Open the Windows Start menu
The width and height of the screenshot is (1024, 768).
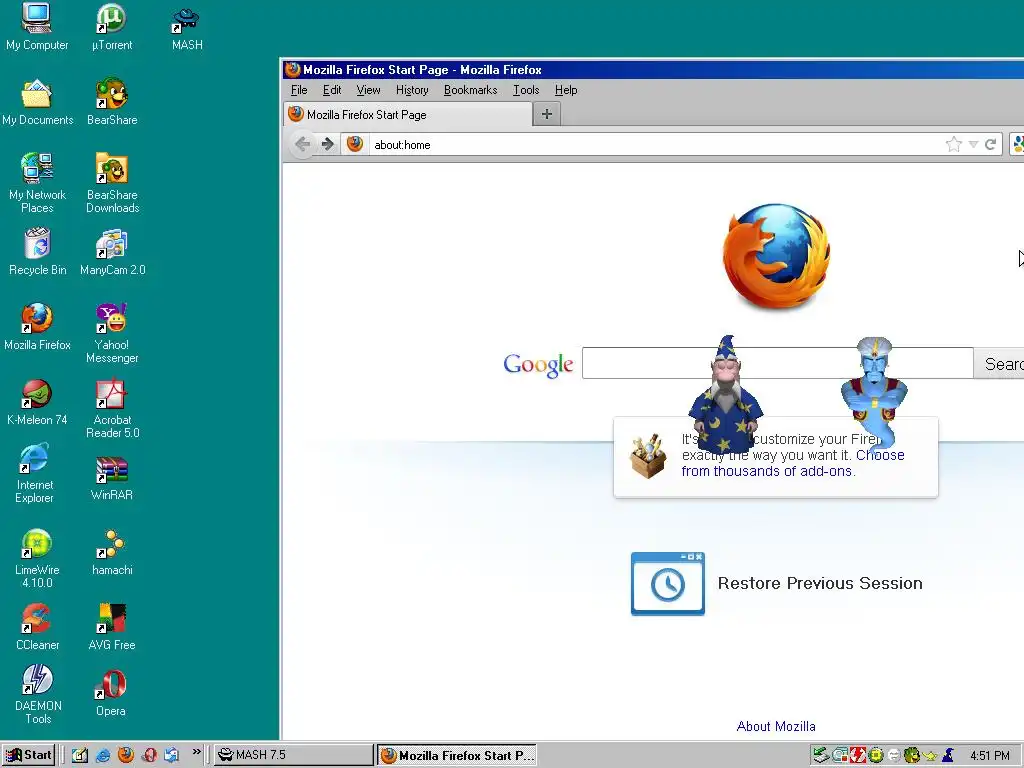coord(28,755)
